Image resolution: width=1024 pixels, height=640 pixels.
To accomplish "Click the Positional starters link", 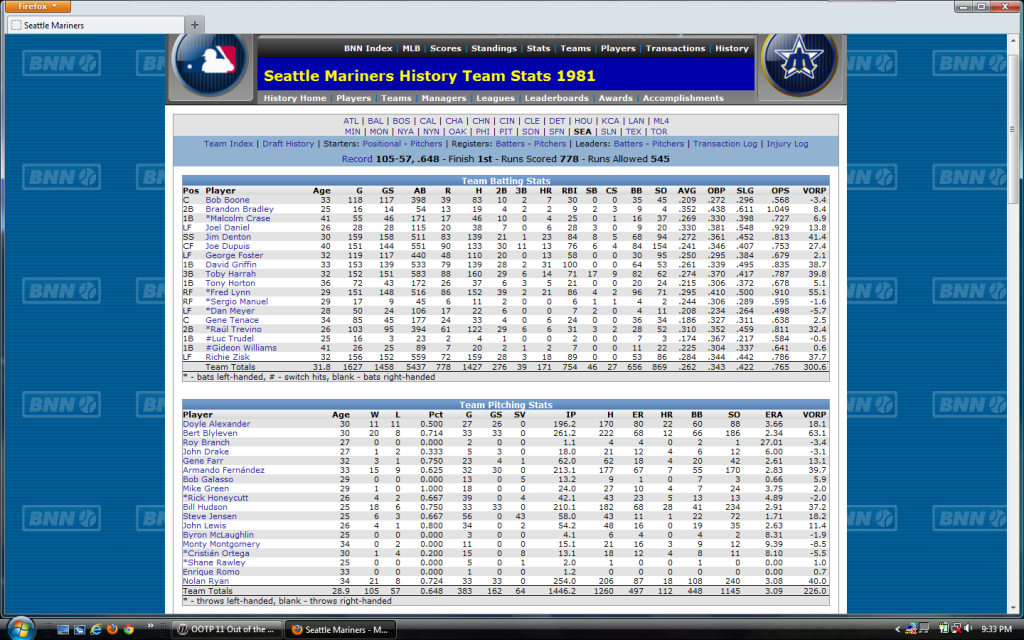I will [381, 144].
